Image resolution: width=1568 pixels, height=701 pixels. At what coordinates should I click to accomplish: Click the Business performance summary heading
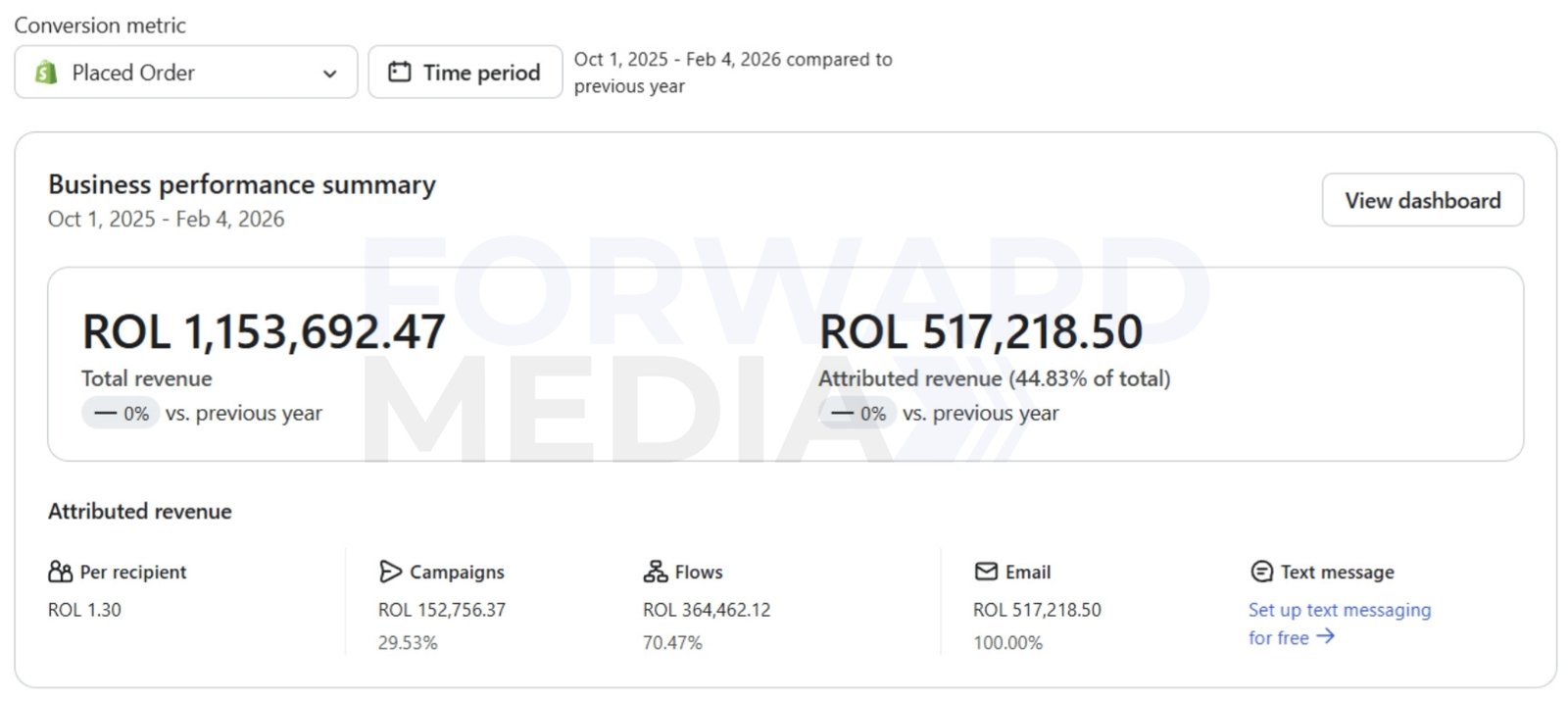[242, 184]
